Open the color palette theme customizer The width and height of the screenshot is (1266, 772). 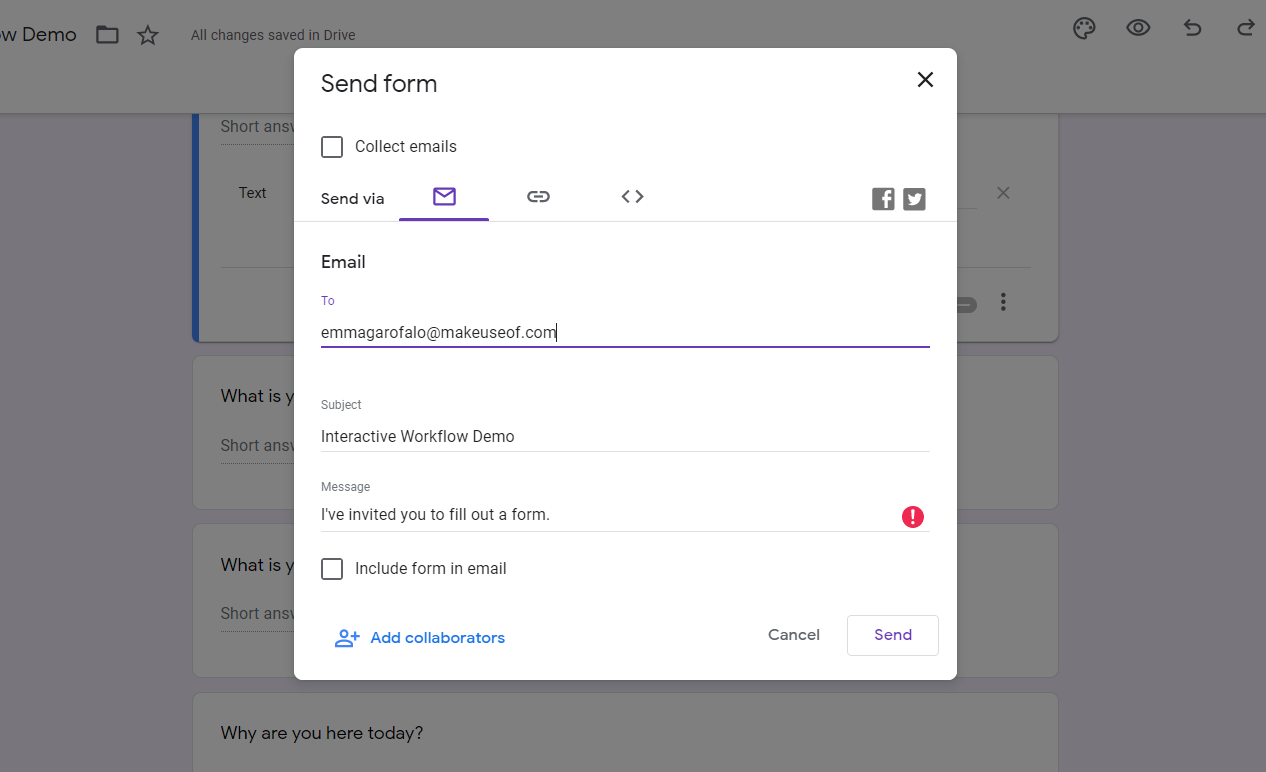pos(1084,28)
